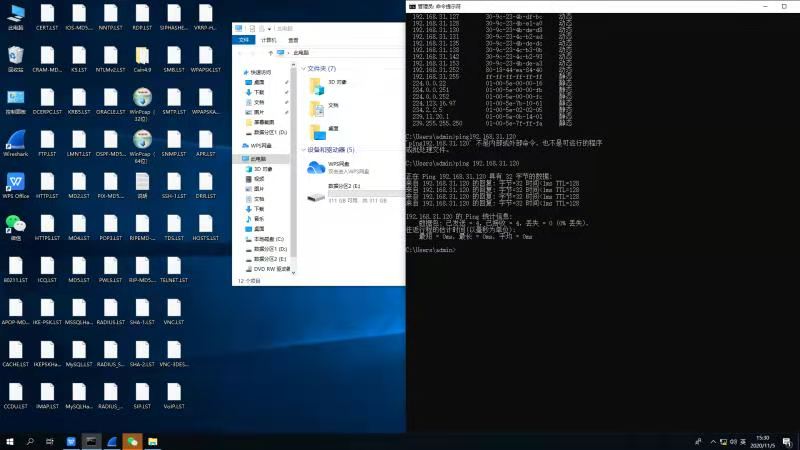800x450 pixels.
Task: Select the WinPcap (64位) installer icon
Action: tap(142, 146)
